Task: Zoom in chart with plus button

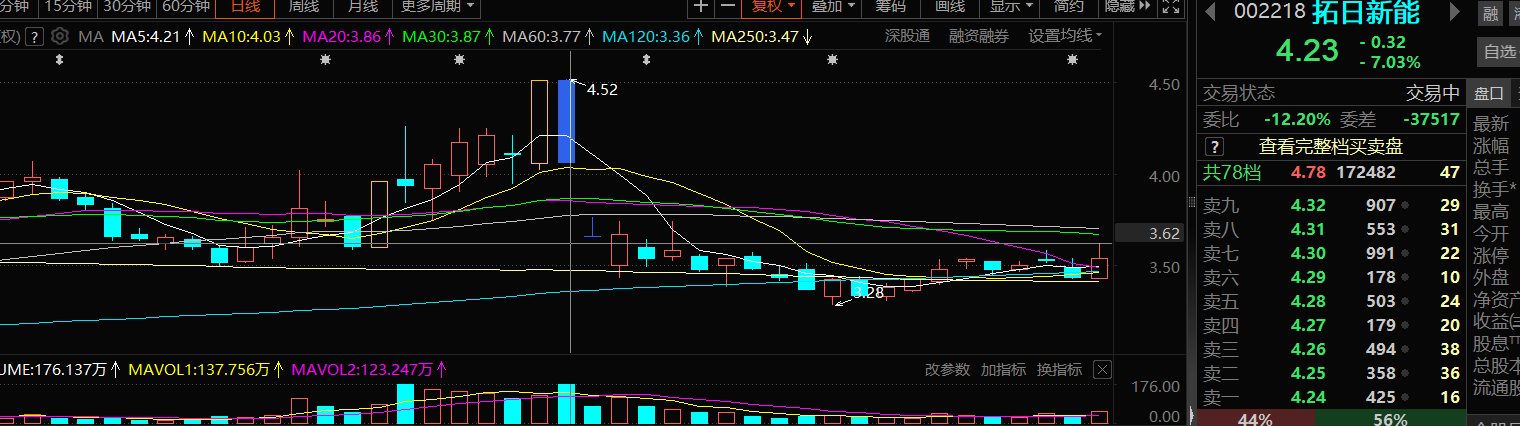Action: coord(701,7)
